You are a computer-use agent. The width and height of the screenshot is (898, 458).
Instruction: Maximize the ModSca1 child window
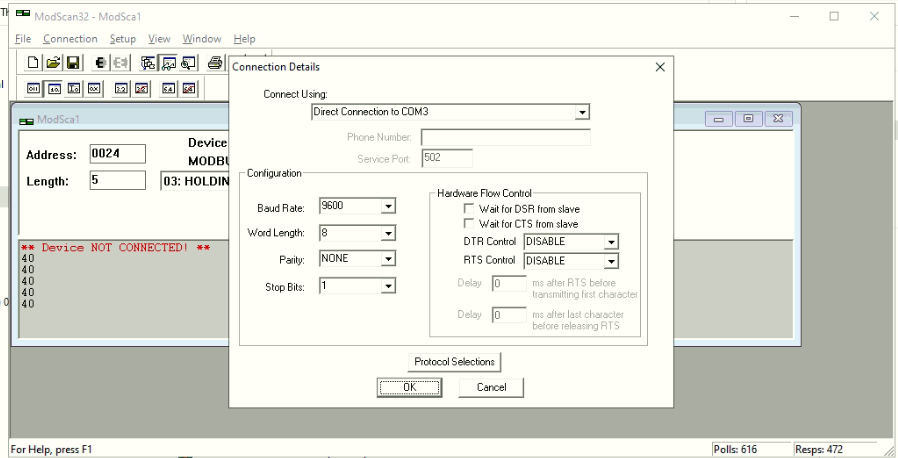click(x=749, y=119)
